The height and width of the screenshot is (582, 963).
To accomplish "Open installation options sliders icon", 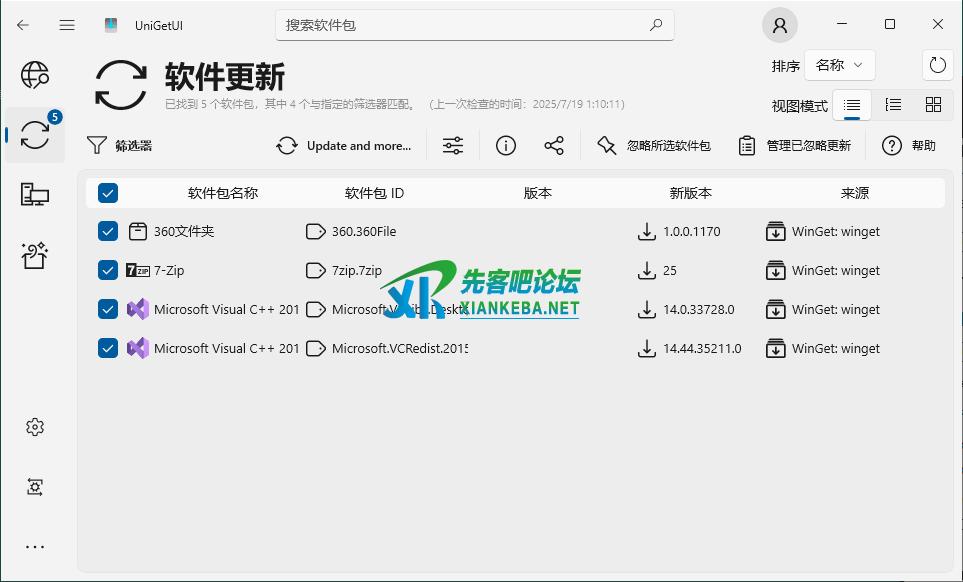I will coord(453,146).
